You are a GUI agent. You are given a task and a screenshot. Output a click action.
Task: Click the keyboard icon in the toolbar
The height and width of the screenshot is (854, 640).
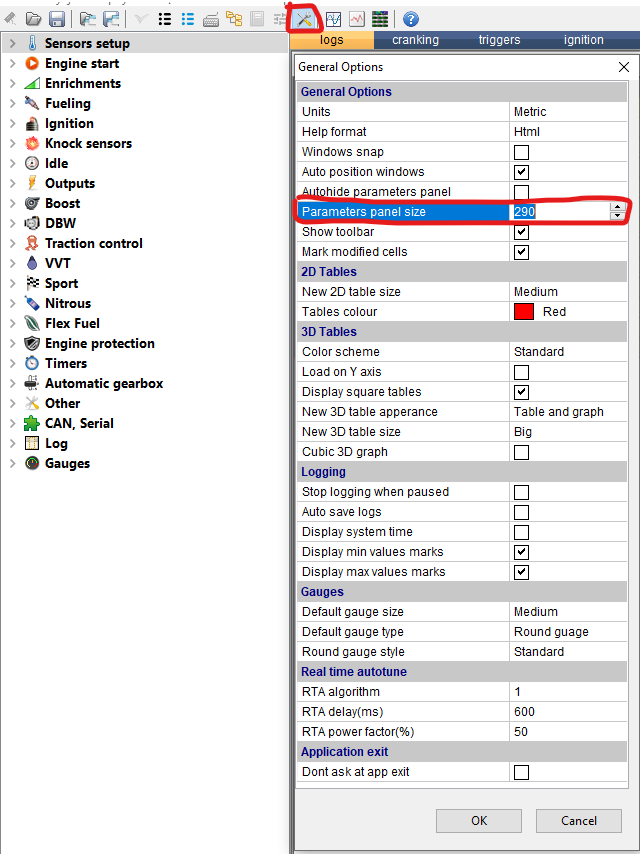click(x=211, y=19)
